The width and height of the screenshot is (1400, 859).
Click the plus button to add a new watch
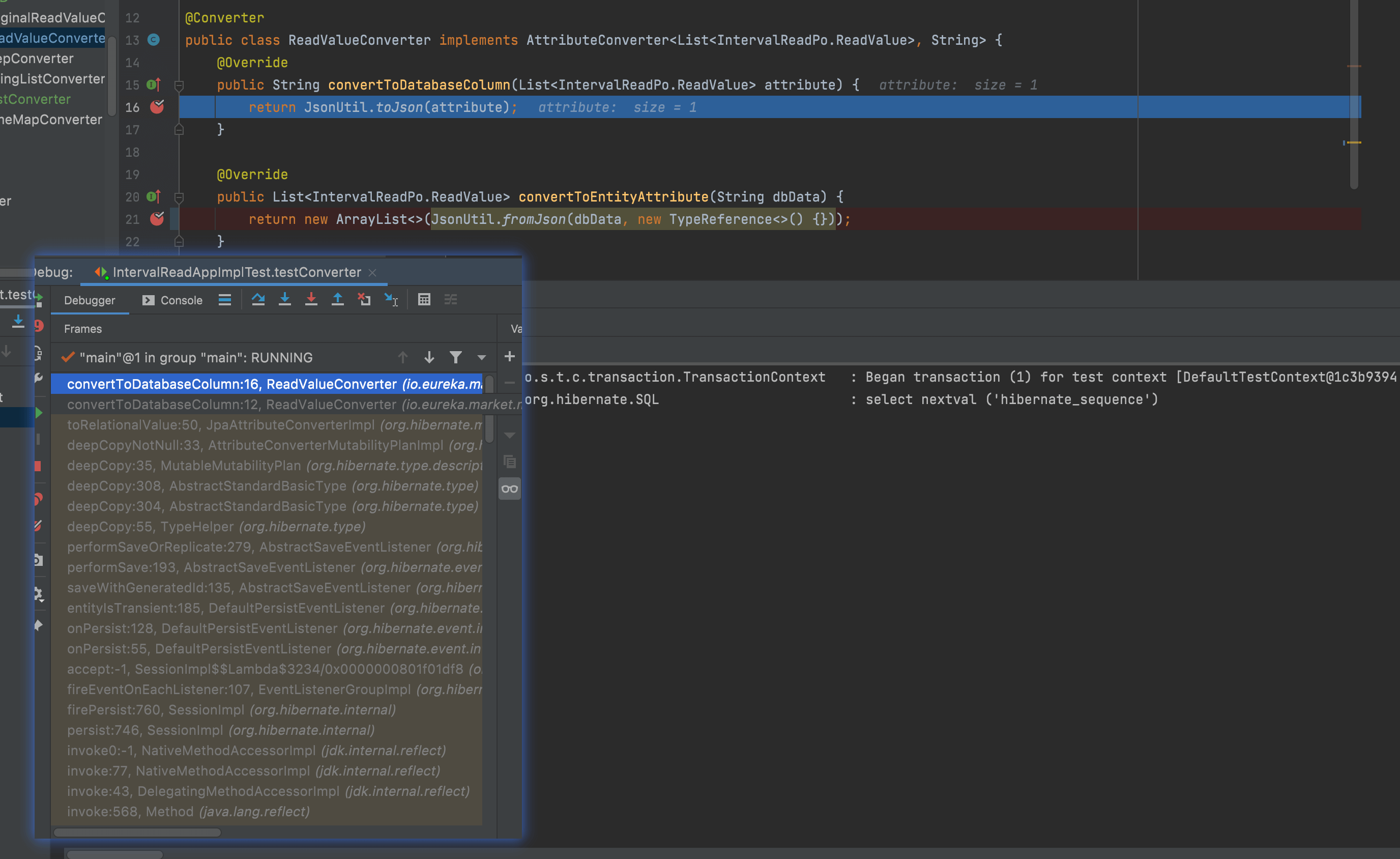[x=510, y=356]
